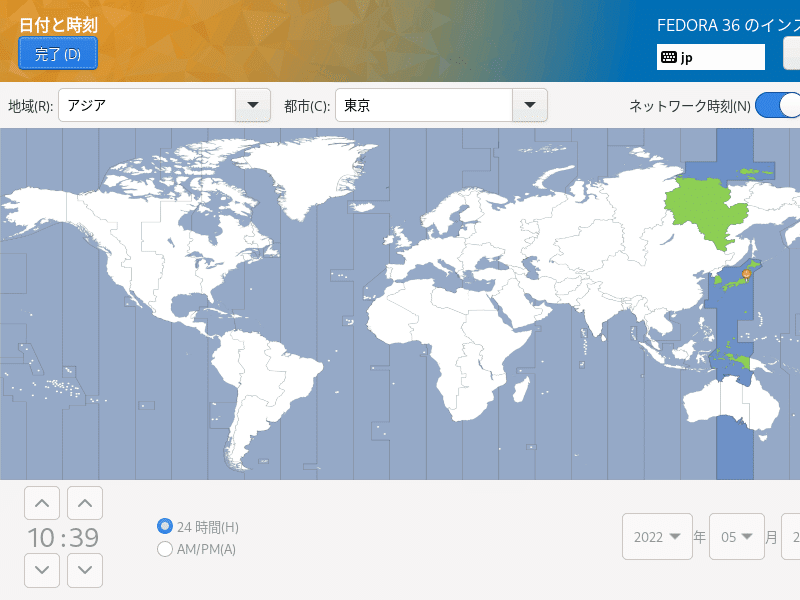The image size is (800, 600).
Task: Open the month dropdown showing 05
Action: tap(737, 537)
